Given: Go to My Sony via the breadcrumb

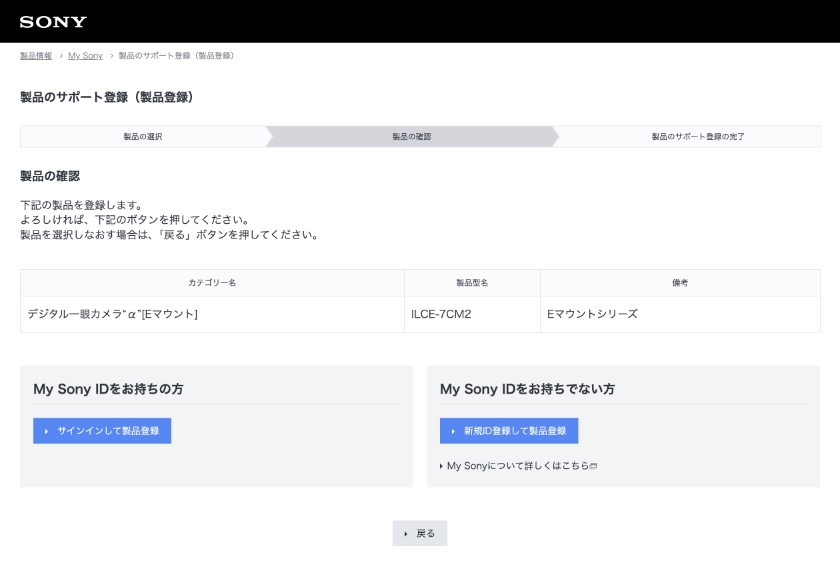Looking at the screenshot, I should (x=85, y=56).
